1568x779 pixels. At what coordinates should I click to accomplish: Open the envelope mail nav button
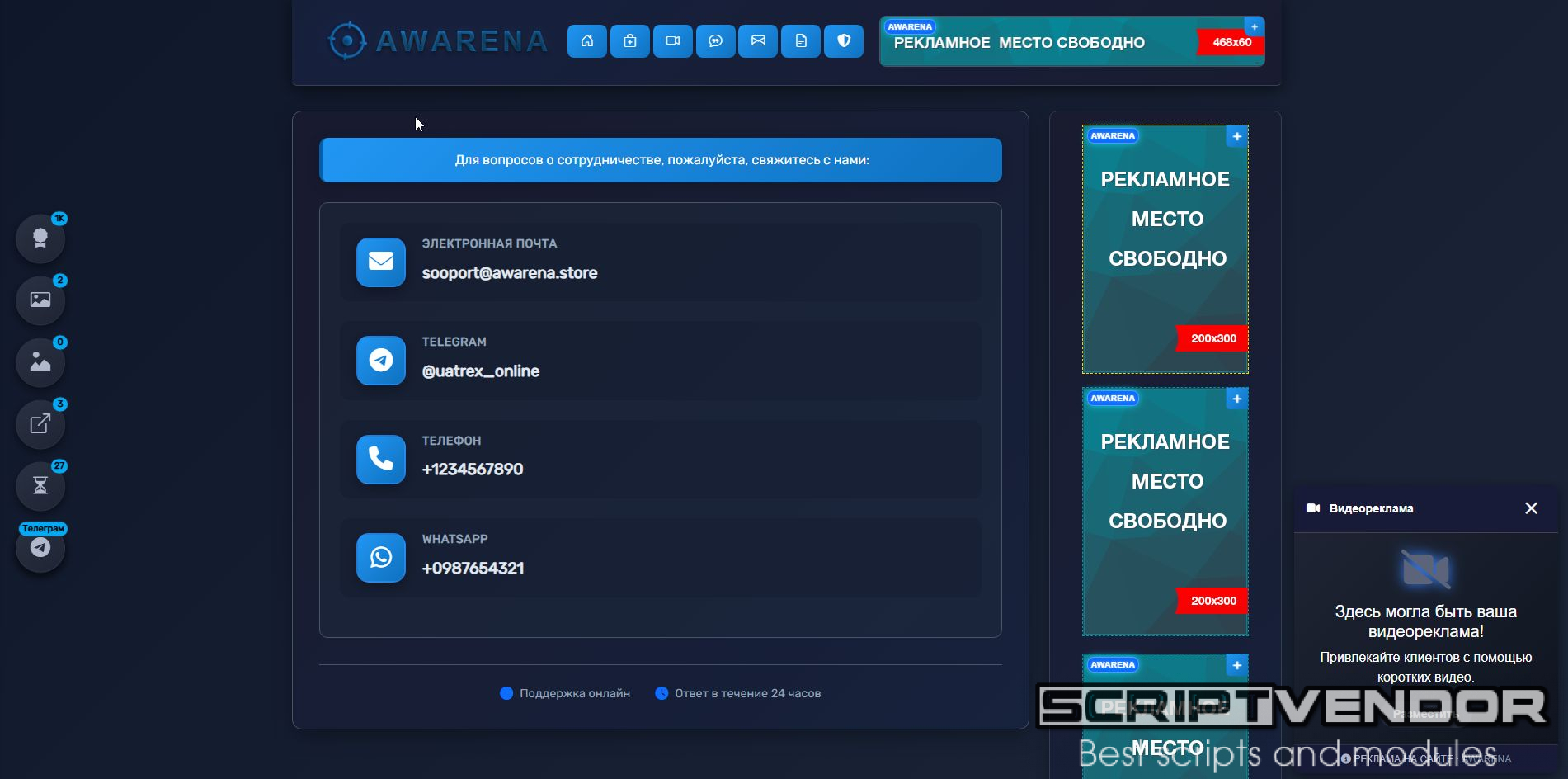point(758,41)
